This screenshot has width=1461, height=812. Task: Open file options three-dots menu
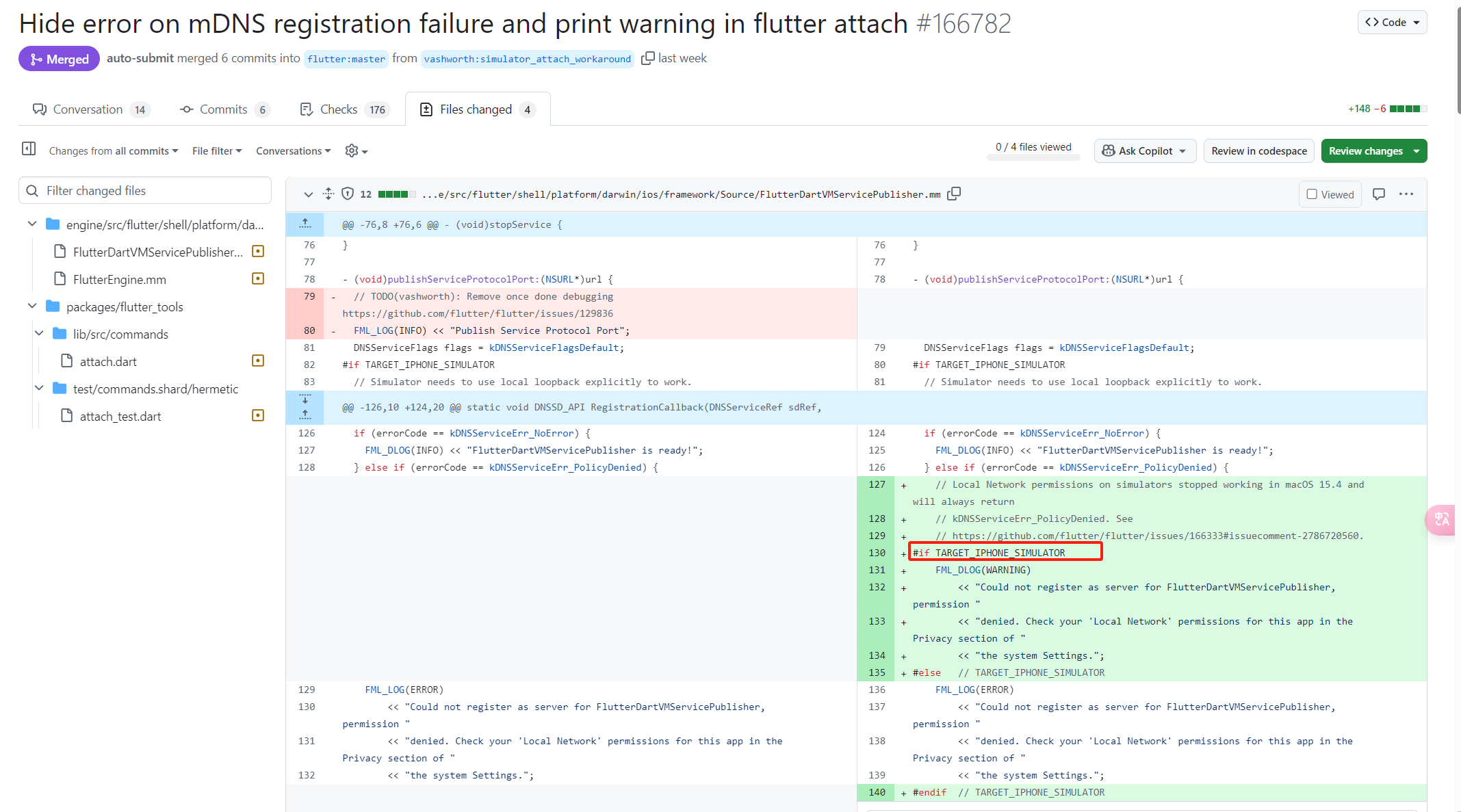point(1406,194)
